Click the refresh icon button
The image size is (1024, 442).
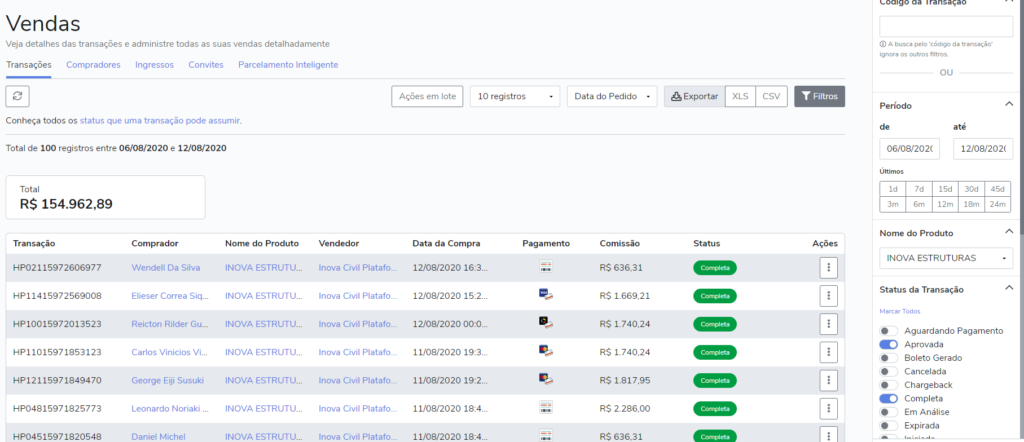18,96
